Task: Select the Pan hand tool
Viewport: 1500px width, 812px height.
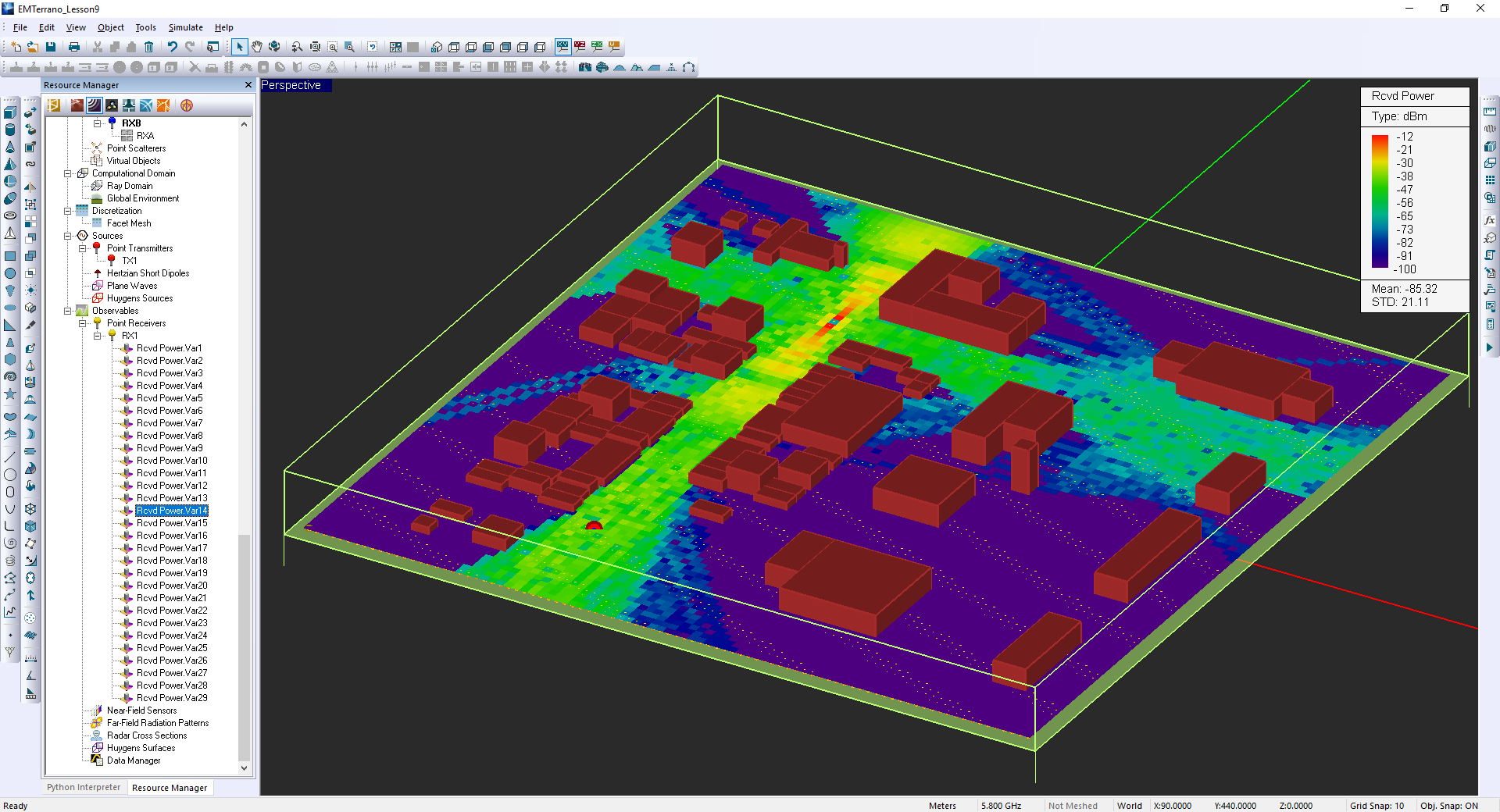Action: [x=257, y=47]
